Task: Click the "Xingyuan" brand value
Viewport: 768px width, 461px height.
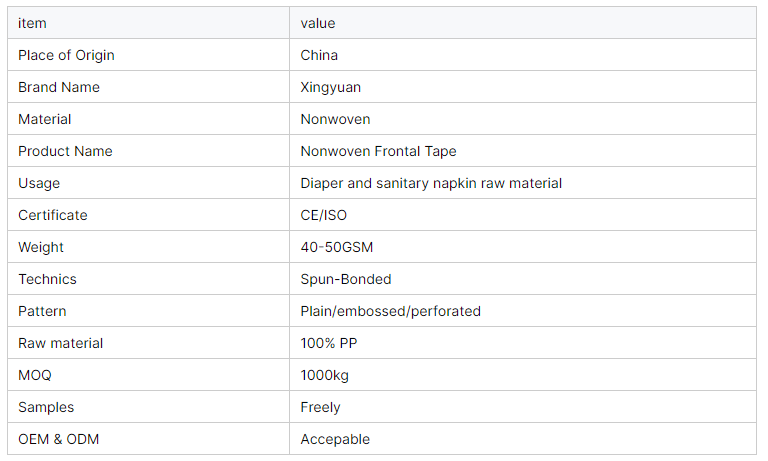Action: coord(330,87)
